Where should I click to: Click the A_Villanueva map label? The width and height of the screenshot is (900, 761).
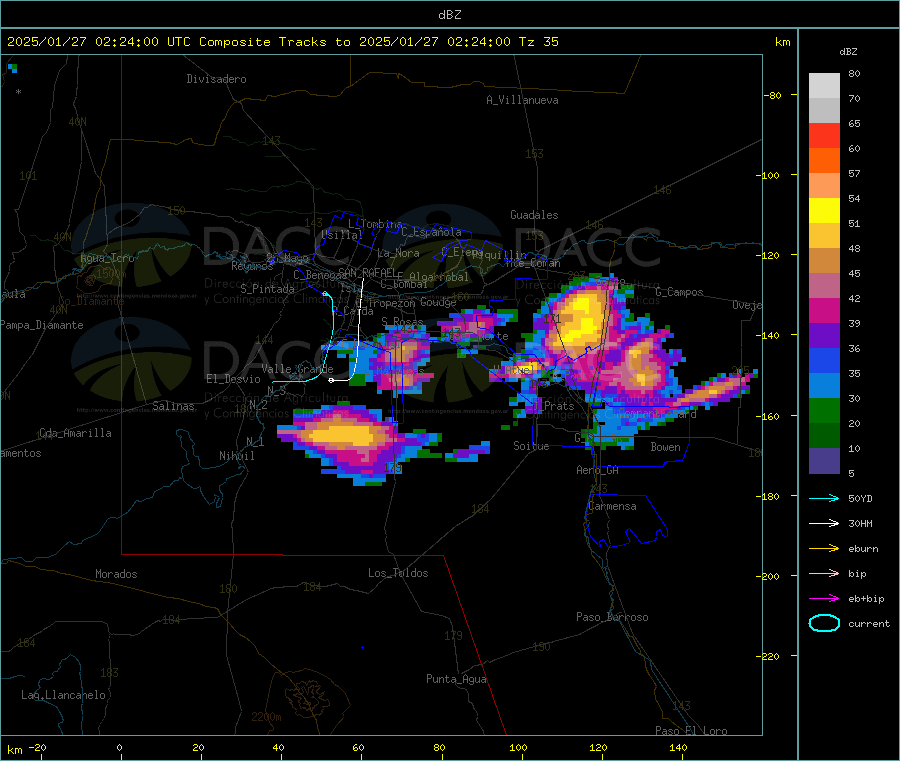click(x=522, y=100)
